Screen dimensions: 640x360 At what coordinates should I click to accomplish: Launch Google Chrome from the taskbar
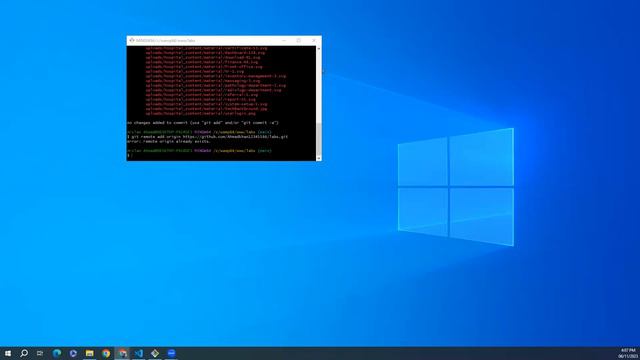106,353
